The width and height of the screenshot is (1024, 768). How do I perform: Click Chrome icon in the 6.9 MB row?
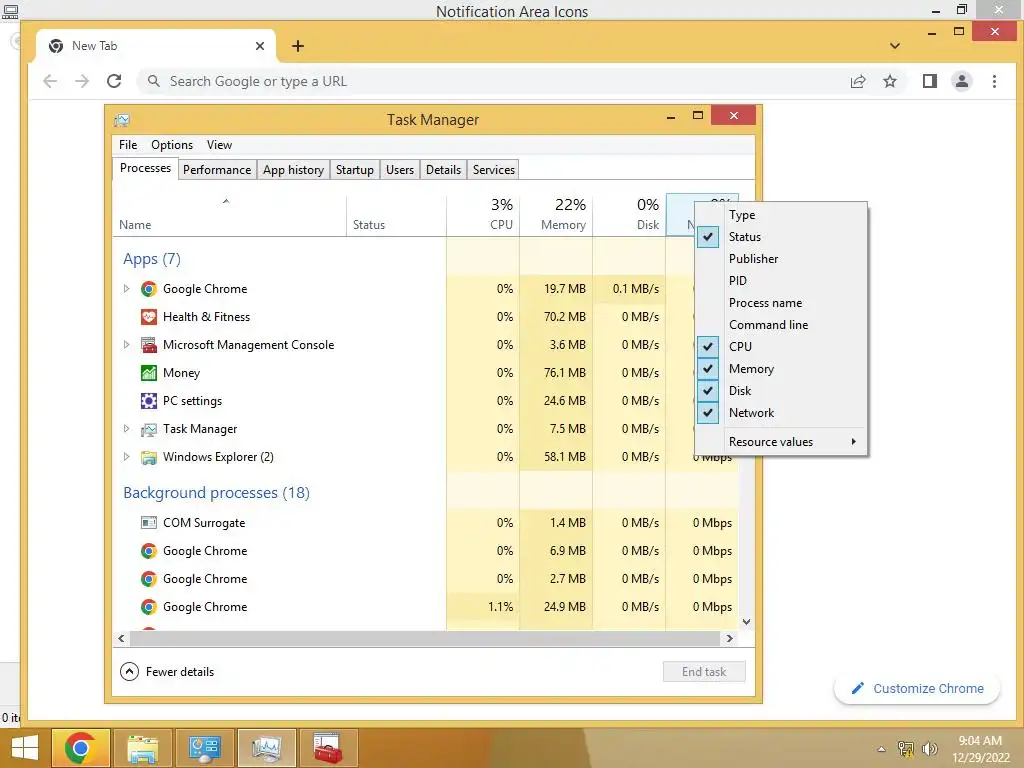click(x=149, y=551)
